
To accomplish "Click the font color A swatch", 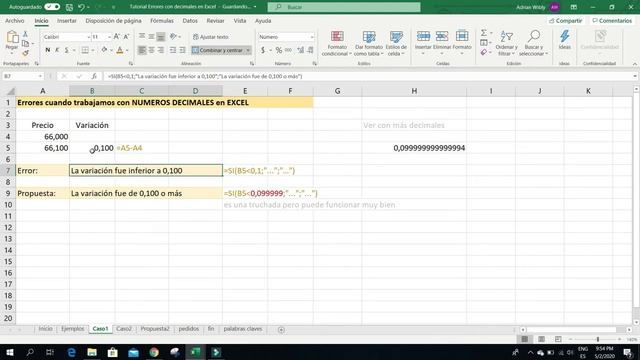I will click(x=120, y=50).
